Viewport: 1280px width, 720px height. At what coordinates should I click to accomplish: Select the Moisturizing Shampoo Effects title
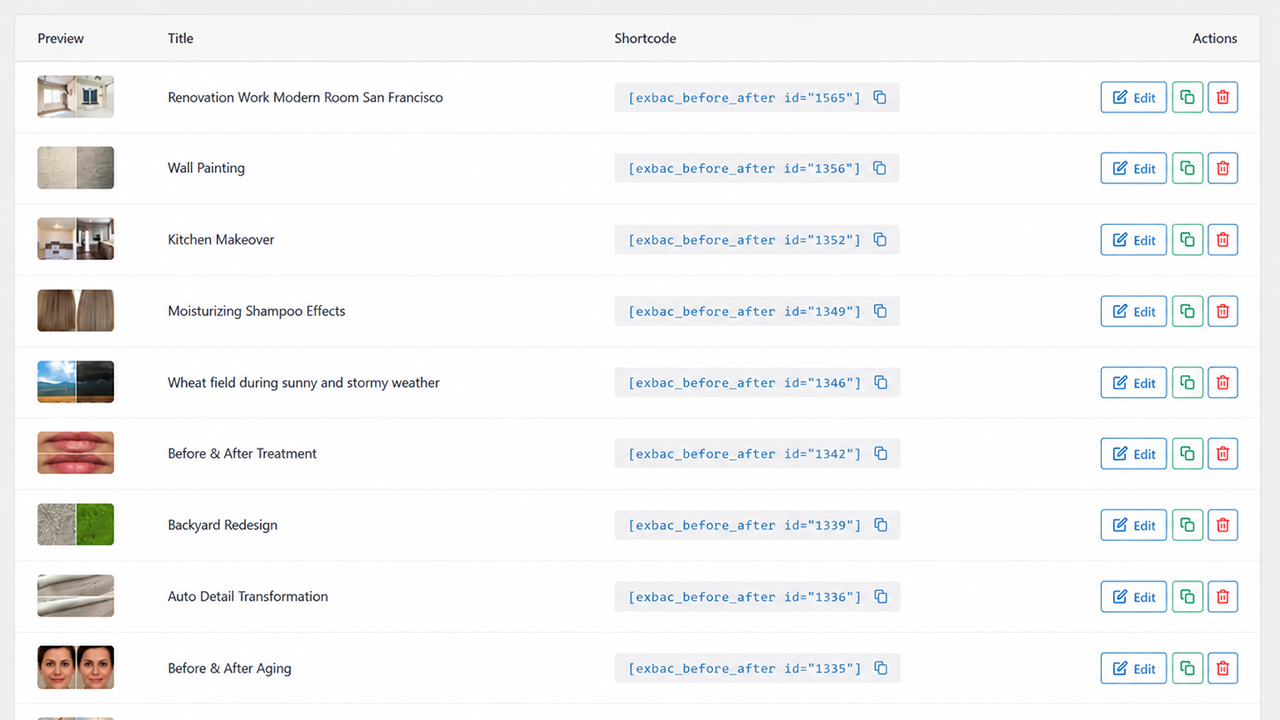tap(256, 311)
